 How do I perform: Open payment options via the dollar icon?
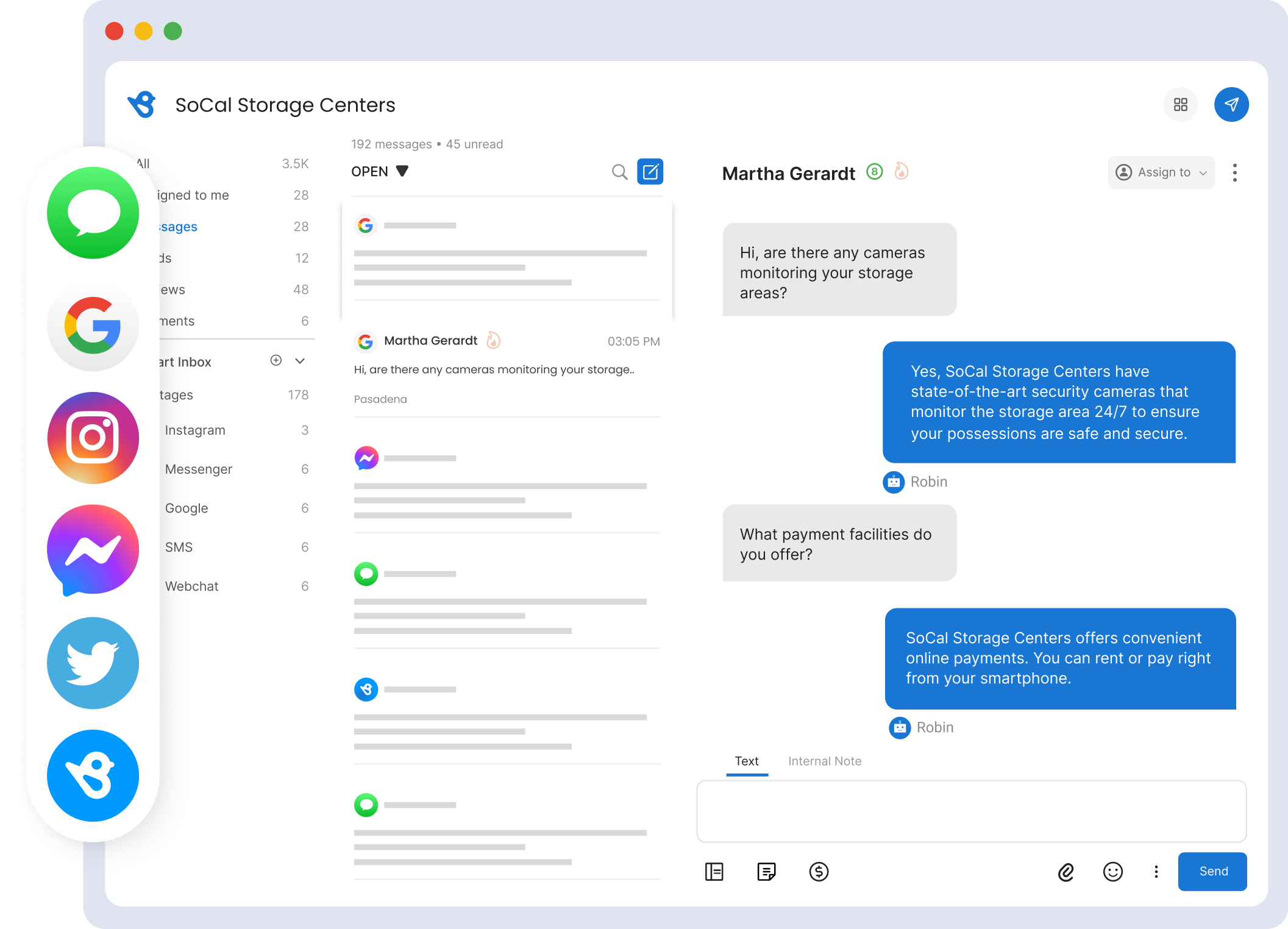coord(819,872)
